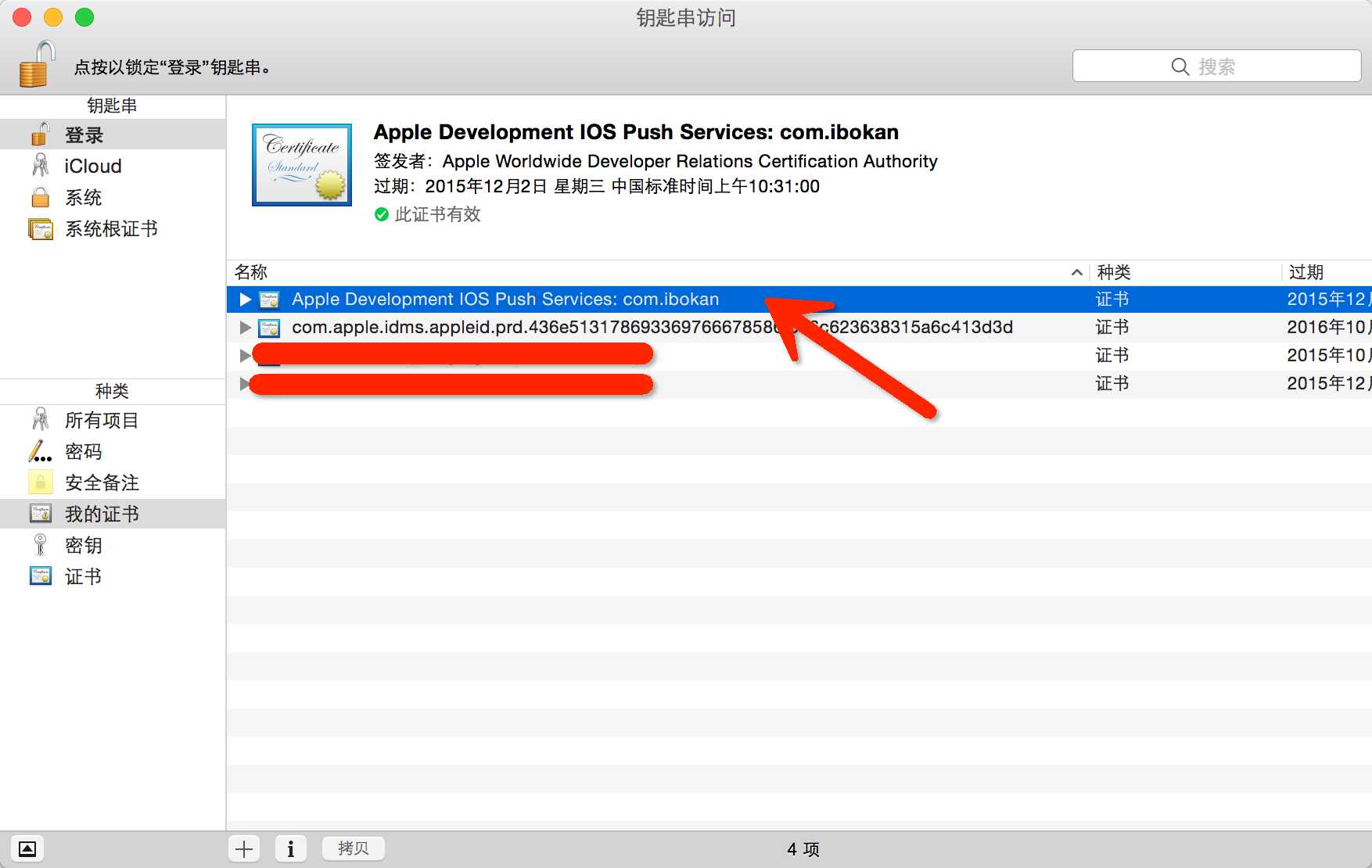Select the com.apple.idms.appleid.prd certificate name
Viewport: 1372px width, 868px height.
(x=652, y=328)
